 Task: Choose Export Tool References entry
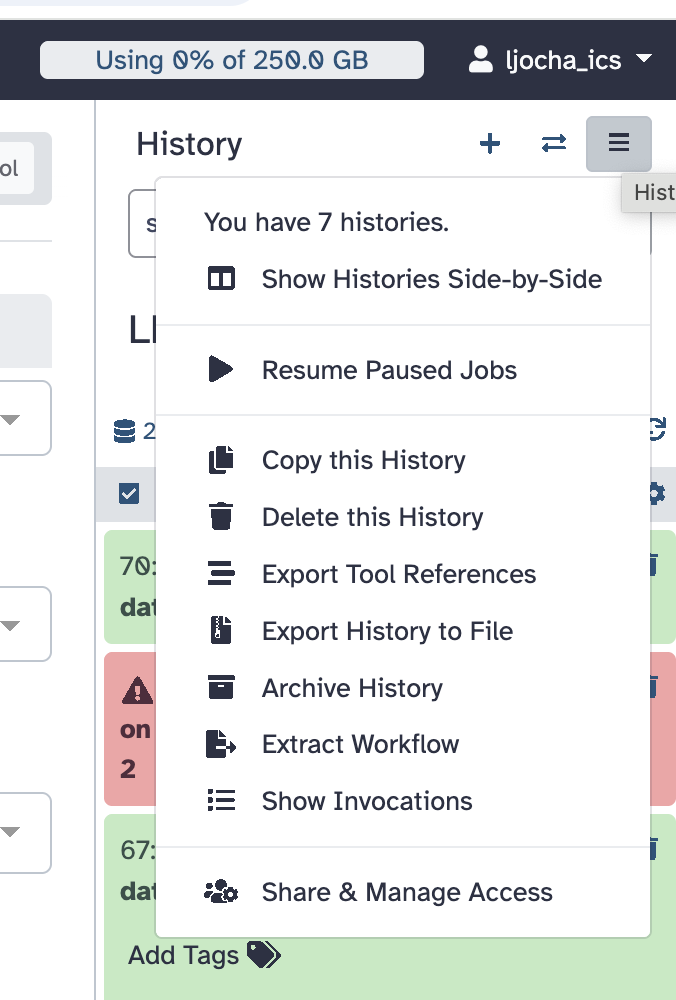pos(399,574)
